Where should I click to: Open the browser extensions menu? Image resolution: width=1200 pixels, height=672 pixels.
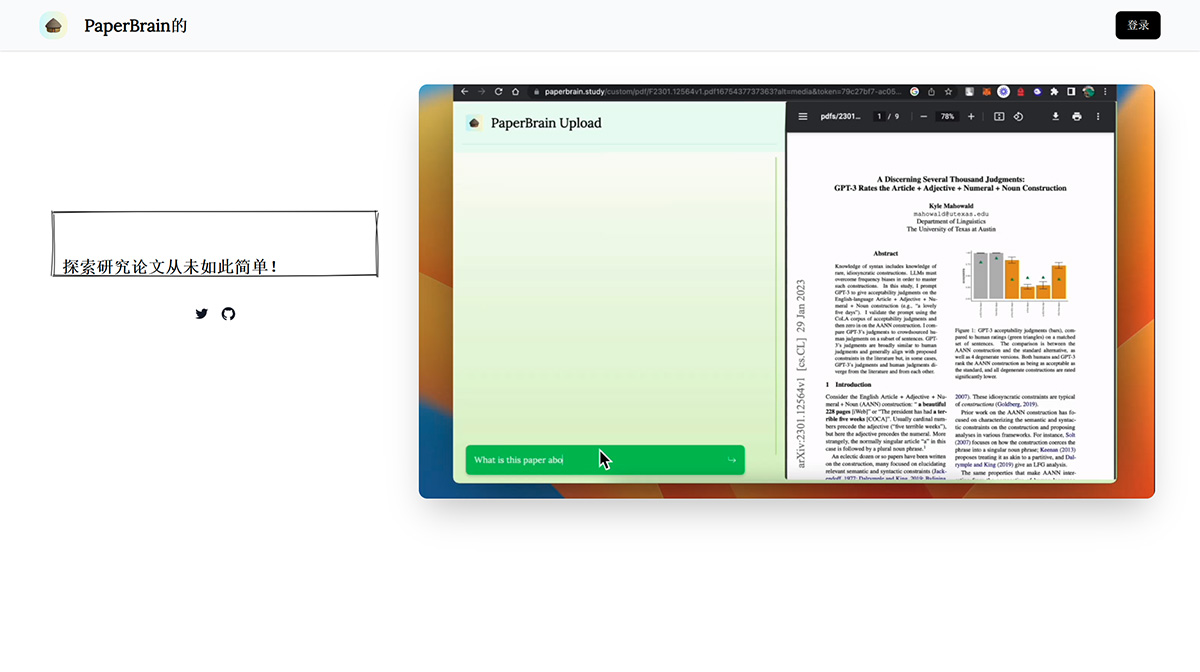tap(1054, 90)
